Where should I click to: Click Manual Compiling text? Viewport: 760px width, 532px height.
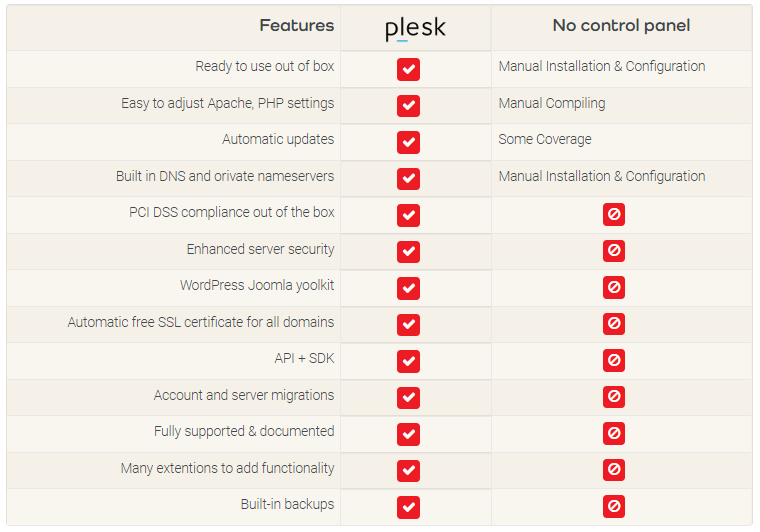coord(552,103)
